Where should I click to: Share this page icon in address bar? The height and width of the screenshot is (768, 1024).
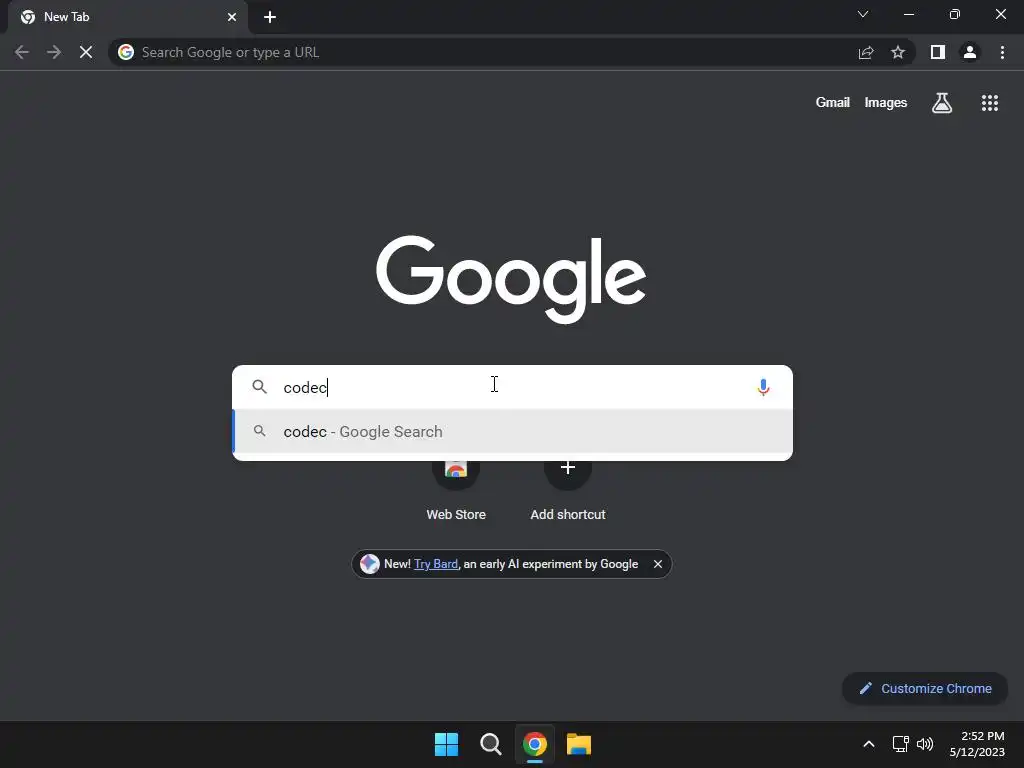(x=866, y=52)
